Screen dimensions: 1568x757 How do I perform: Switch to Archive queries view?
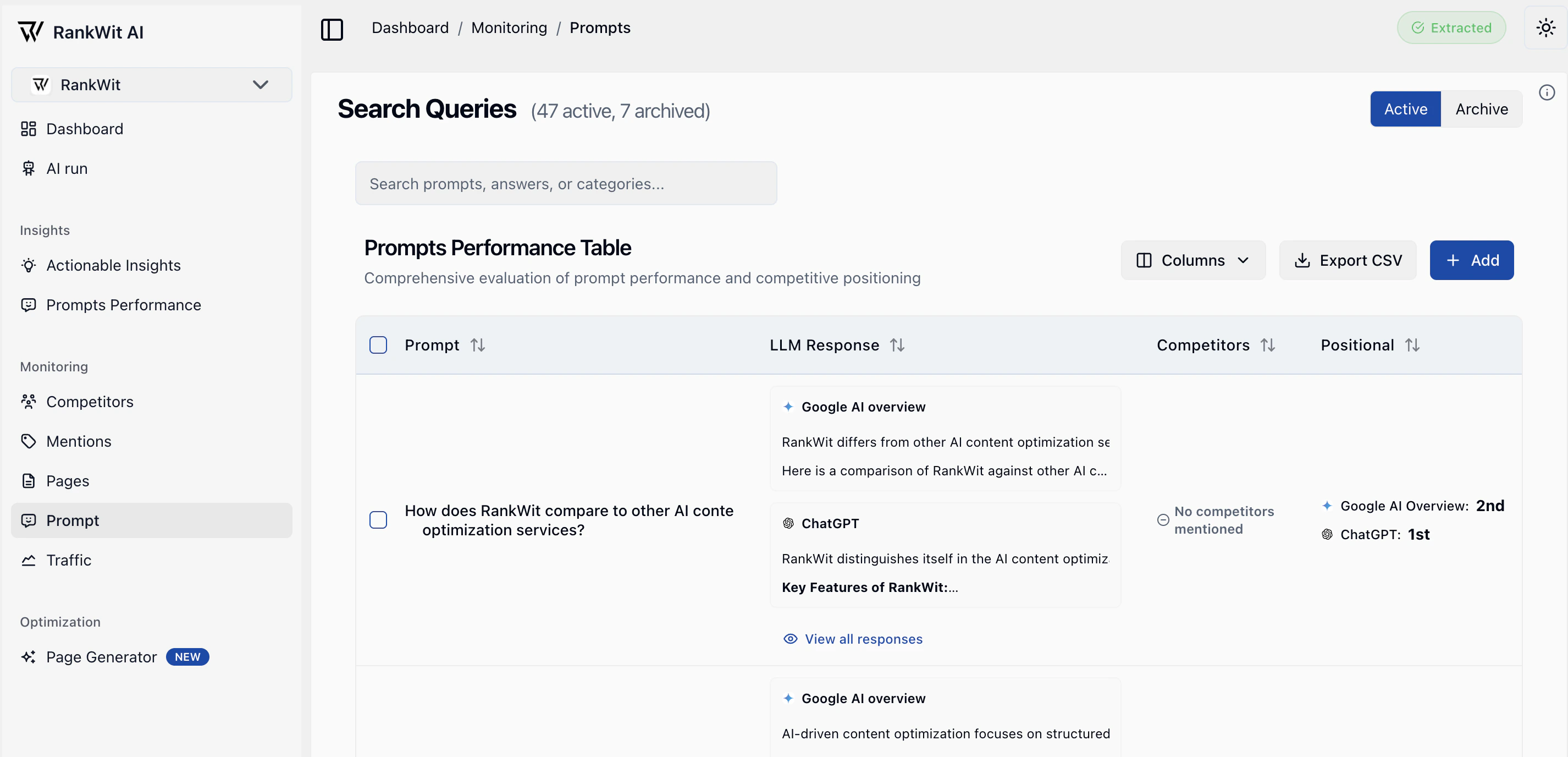coord(1481,109)
